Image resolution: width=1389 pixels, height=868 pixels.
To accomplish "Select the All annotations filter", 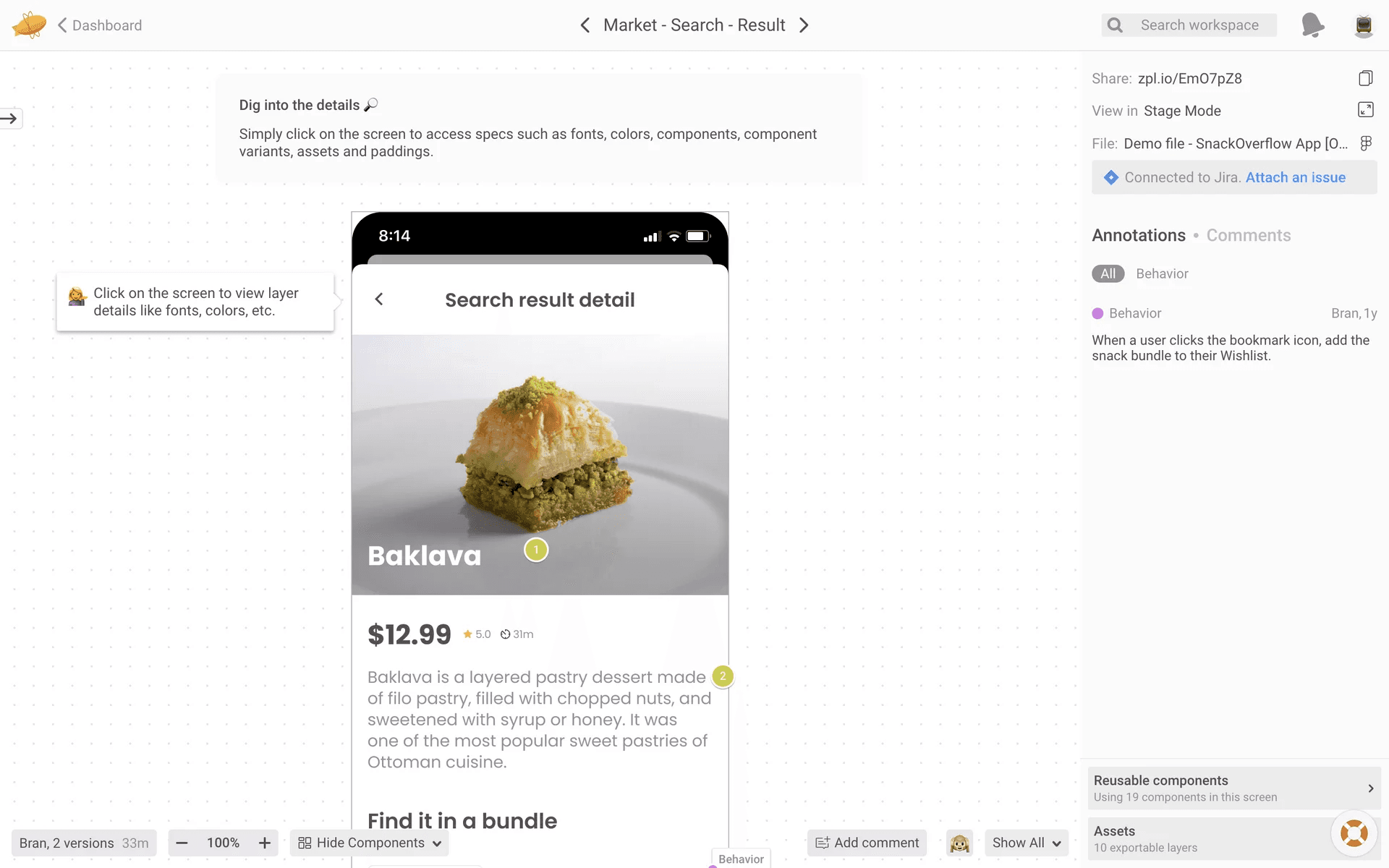I will tap(1108, 273).
